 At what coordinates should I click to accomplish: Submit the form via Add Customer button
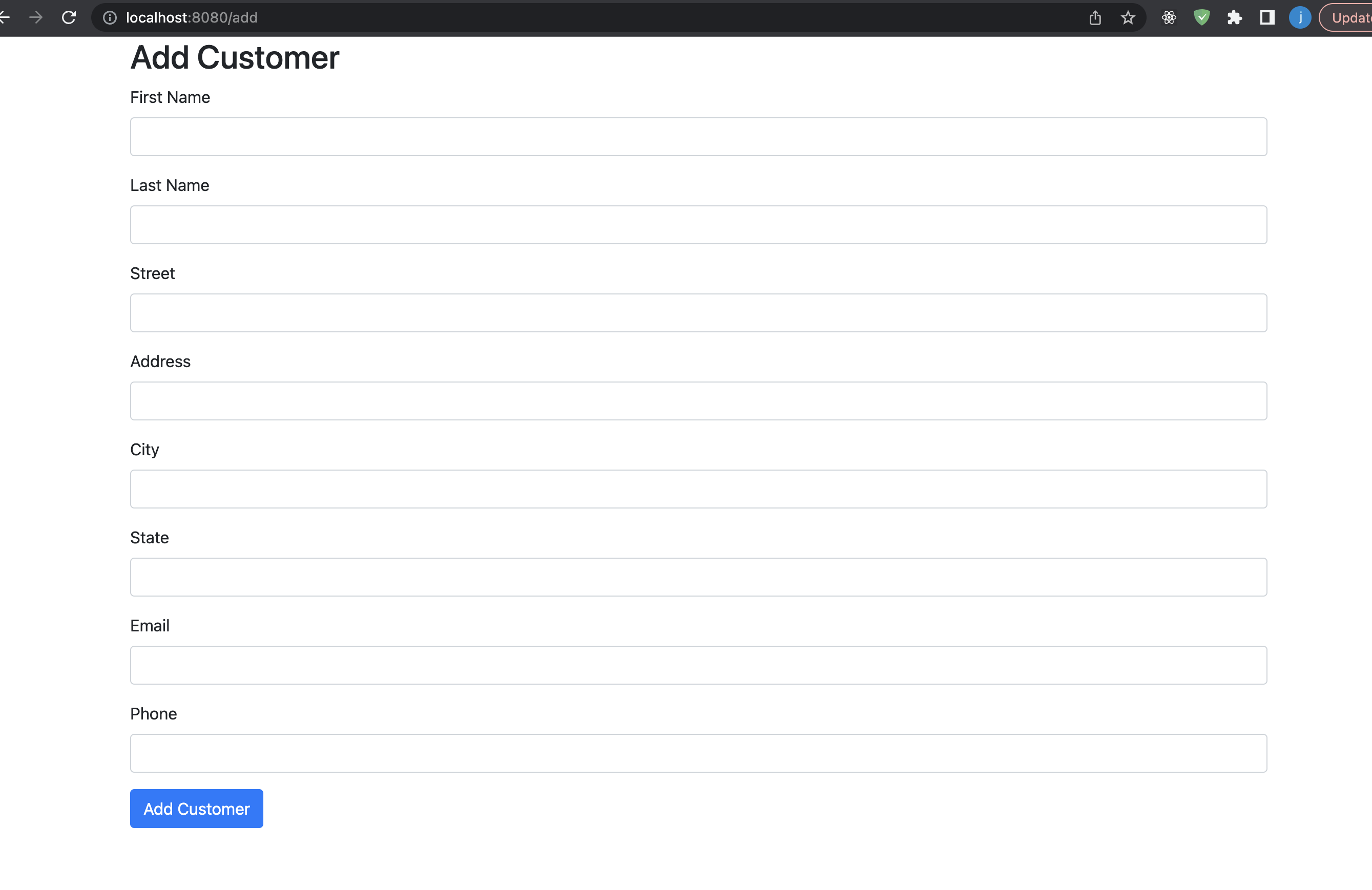[196, 808]
